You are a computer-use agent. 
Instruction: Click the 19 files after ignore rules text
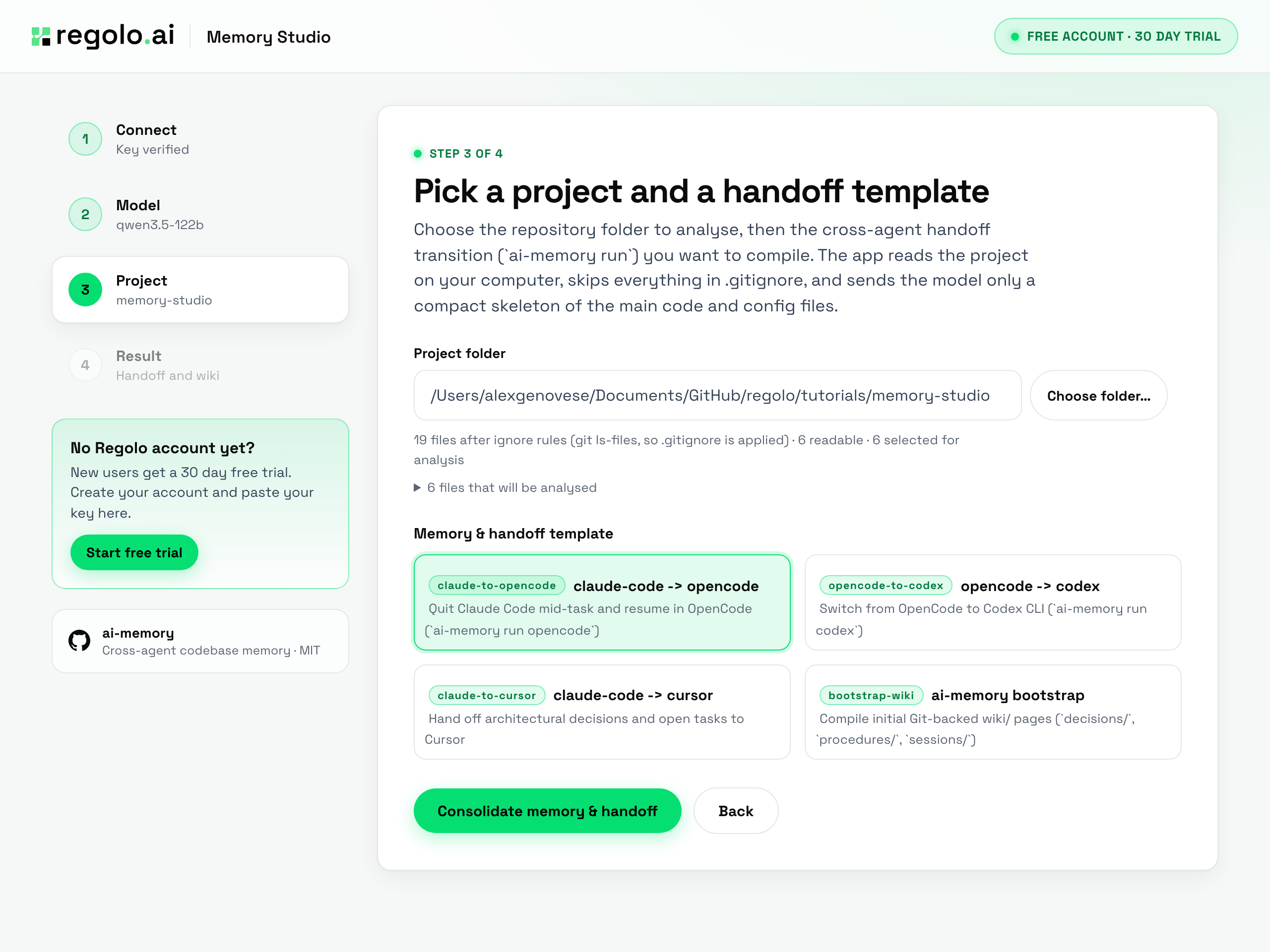tap(686, 449)
